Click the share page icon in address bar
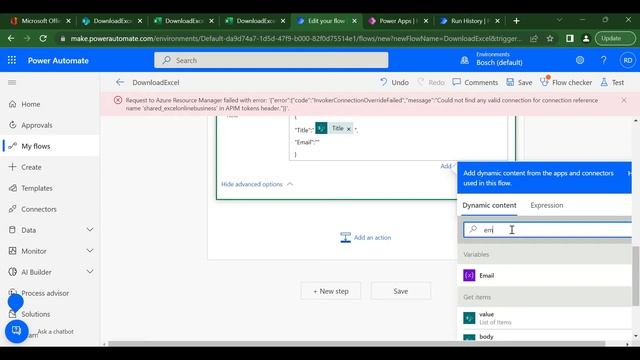The image size is (640, 360). [x=534, y=38]
